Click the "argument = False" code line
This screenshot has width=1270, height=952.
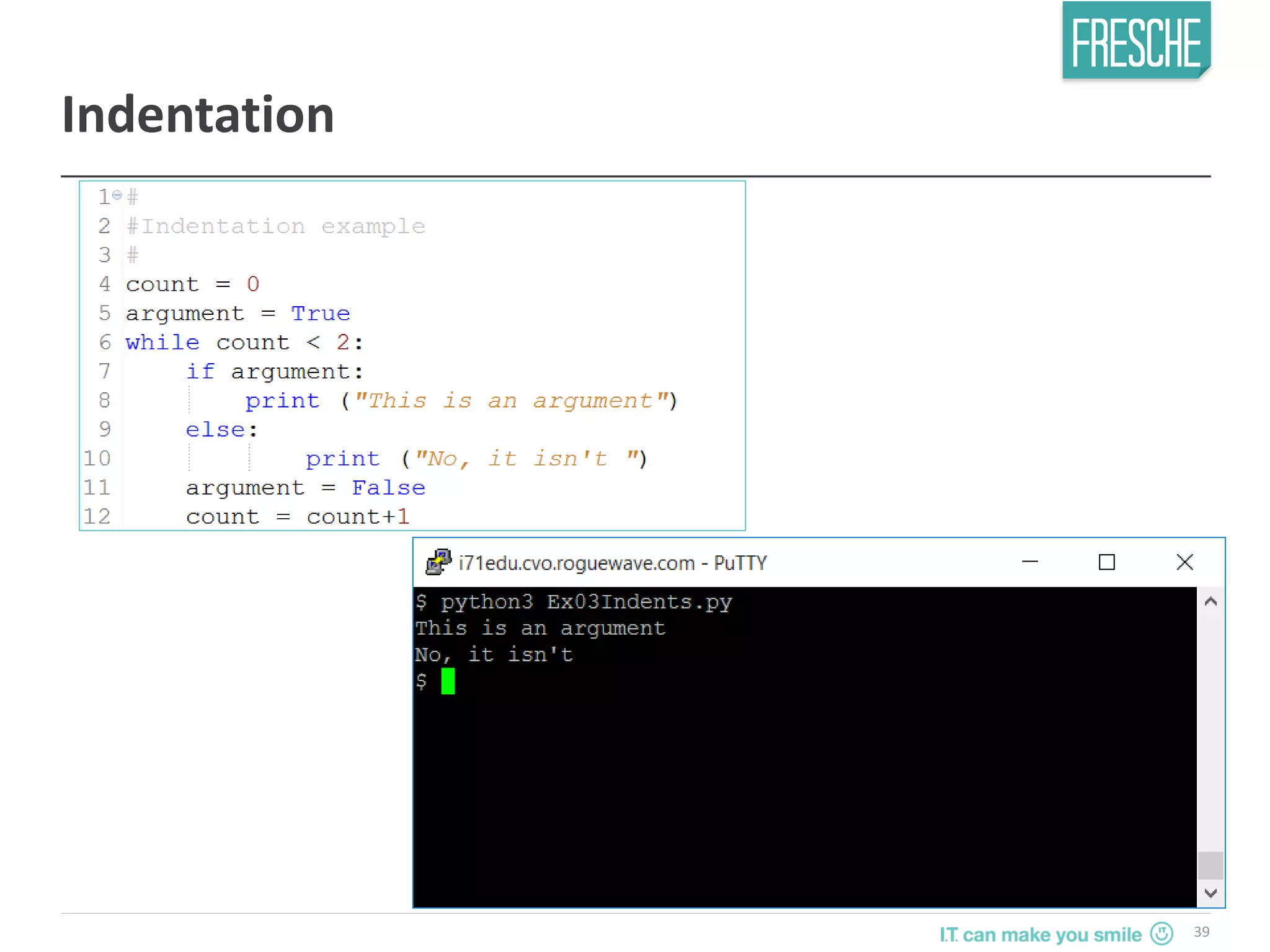(x=306, y=488)
